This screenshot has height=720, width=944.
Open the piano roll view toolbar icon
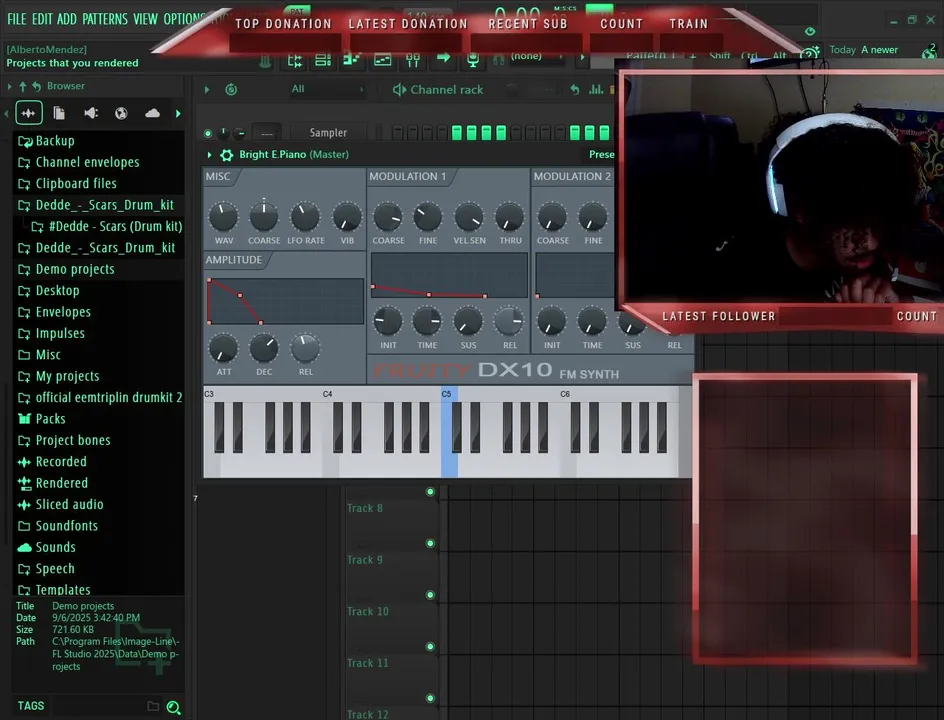click(352, 60)
